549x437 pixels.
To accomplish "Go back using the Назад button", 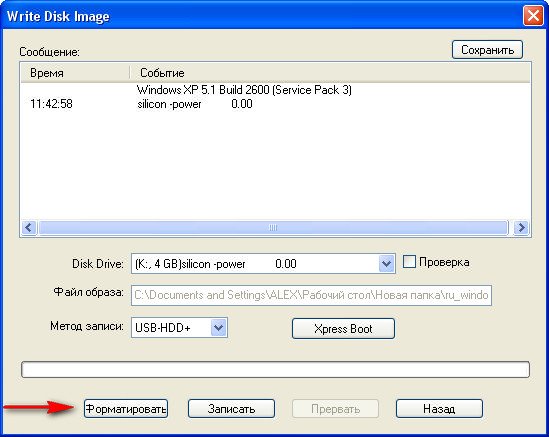I will [439, 409].
